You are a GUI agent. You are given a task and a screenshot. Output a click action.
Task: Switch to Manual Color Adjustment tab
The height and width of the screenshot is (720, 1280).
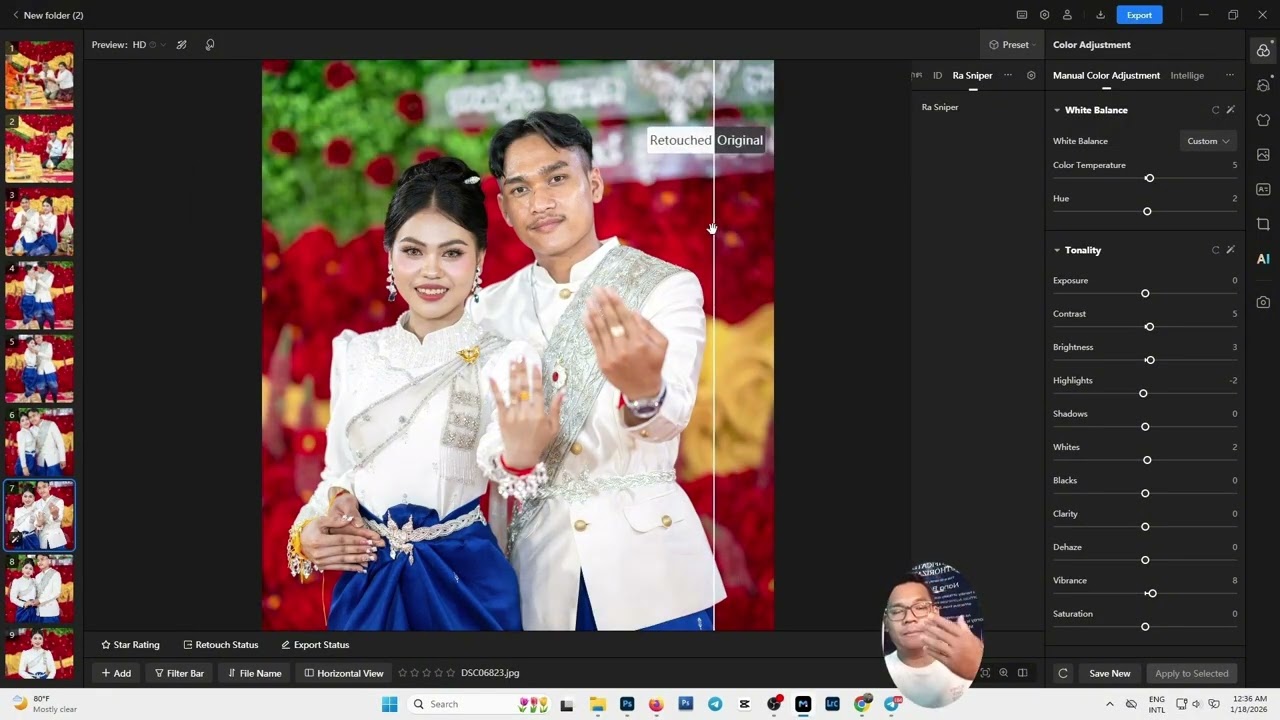[1106, 75]
